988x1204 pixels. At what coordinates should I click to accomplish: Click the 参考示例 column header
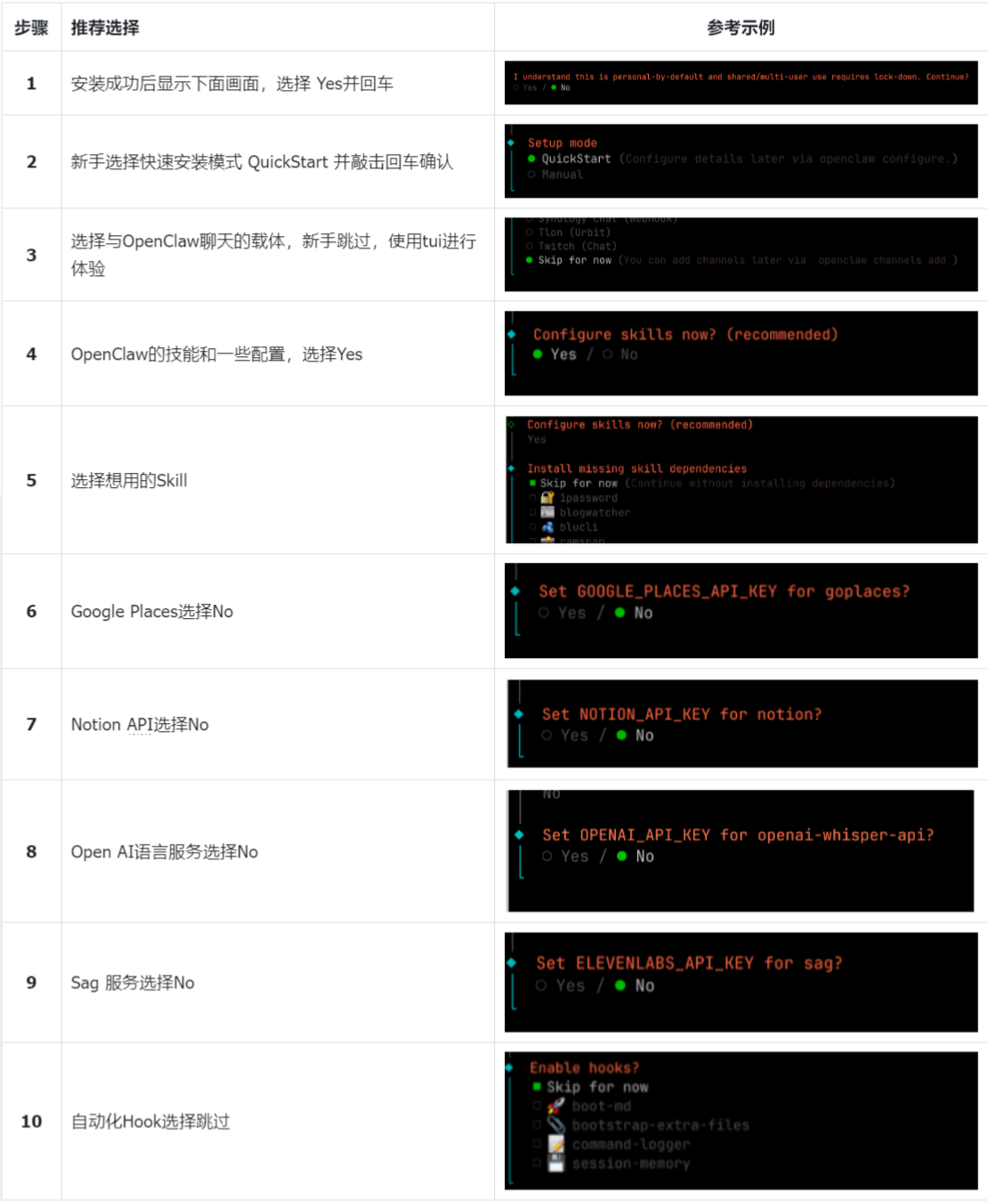741,28
